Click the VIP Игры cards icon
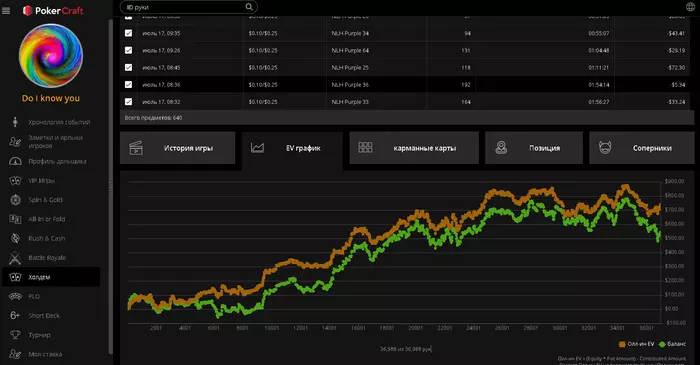 [15, 181]
